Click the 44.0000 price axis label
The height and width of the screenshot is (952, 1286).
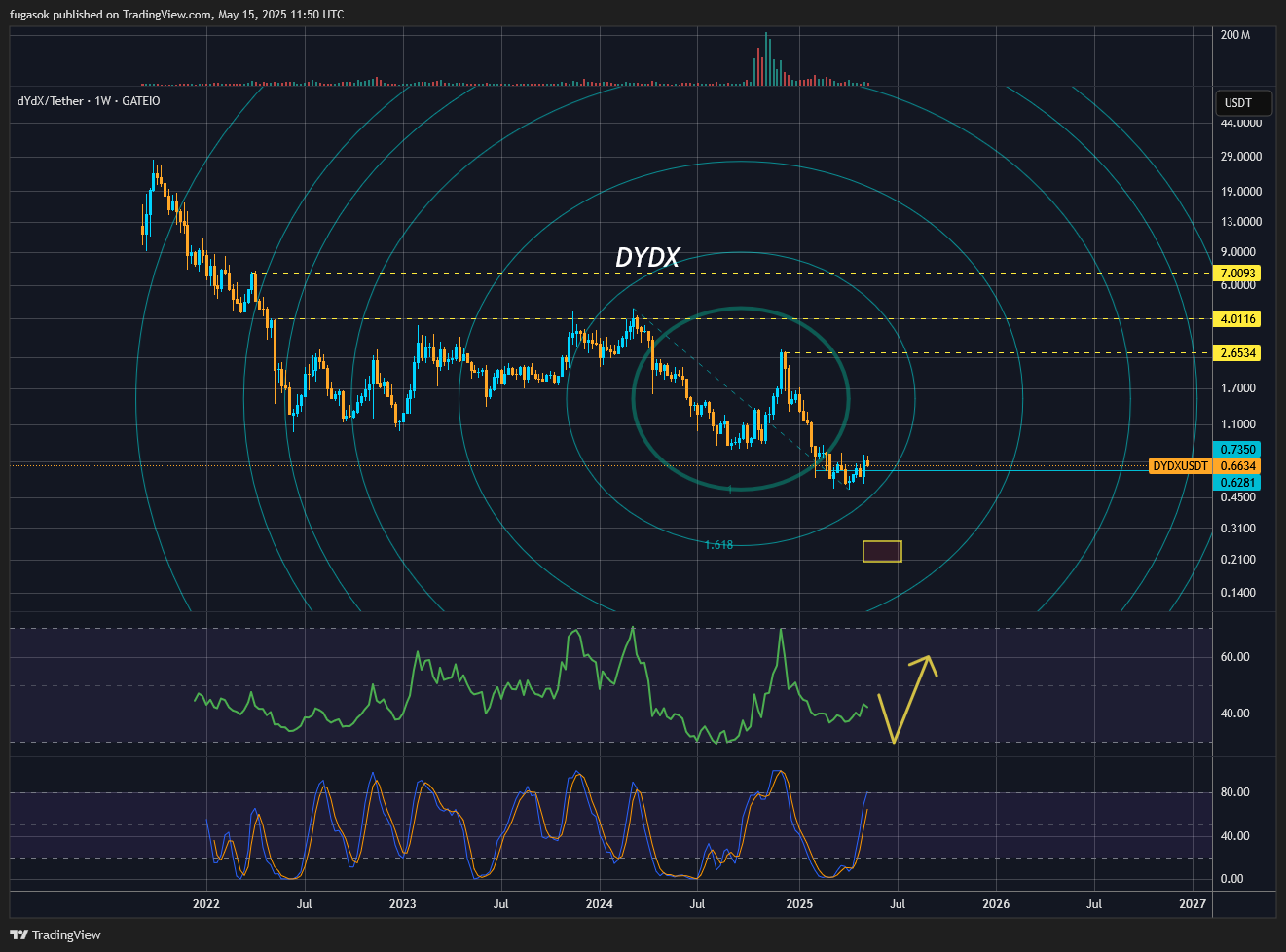[1241, 123]
